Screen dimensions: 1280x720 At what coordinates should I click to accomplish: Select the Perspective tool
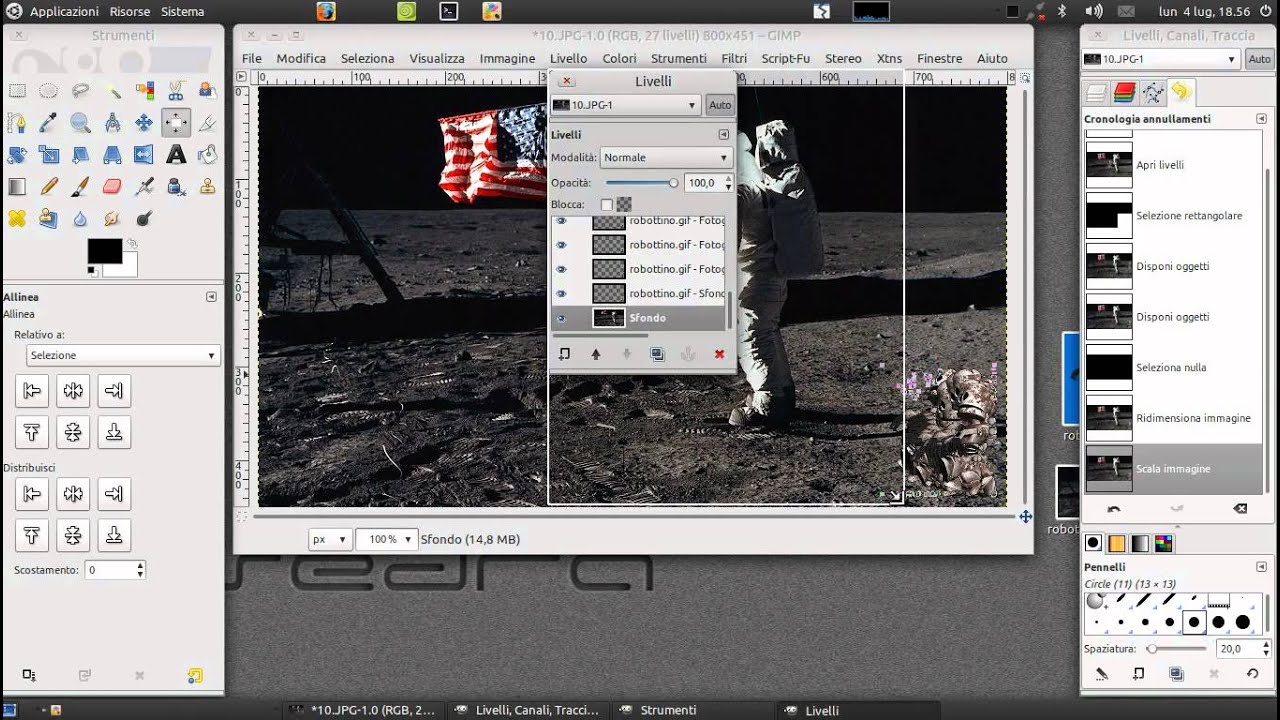(112, 155)
